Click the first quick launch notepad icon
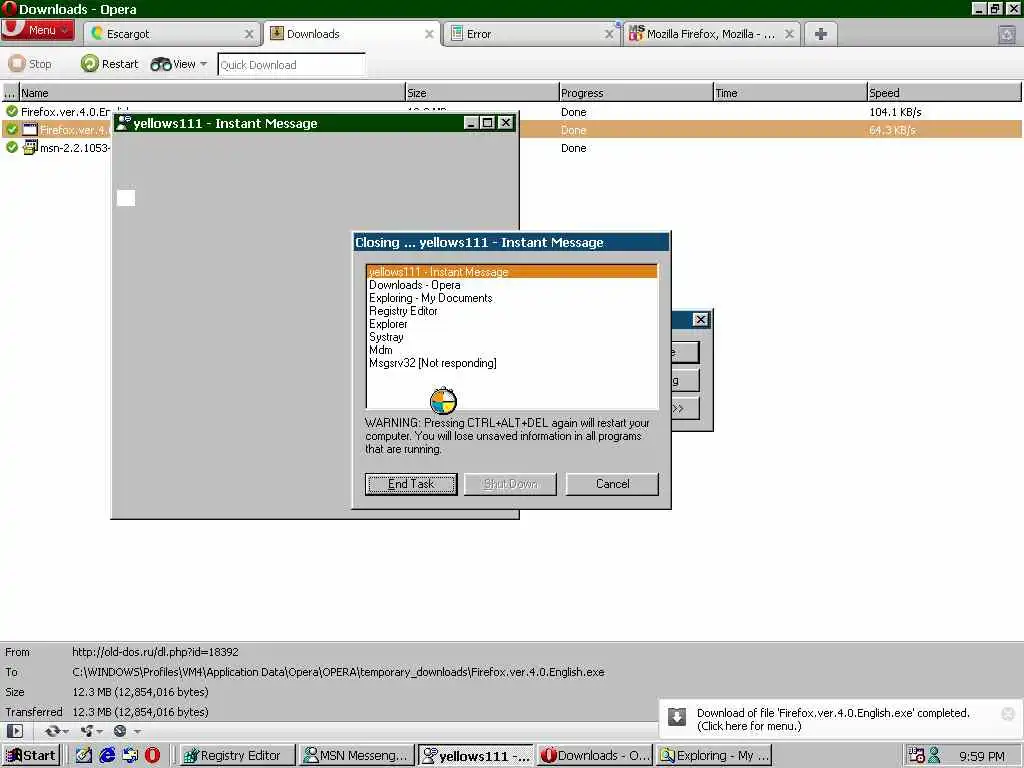This screenshot has height=768, width=1024. [84, 756]
